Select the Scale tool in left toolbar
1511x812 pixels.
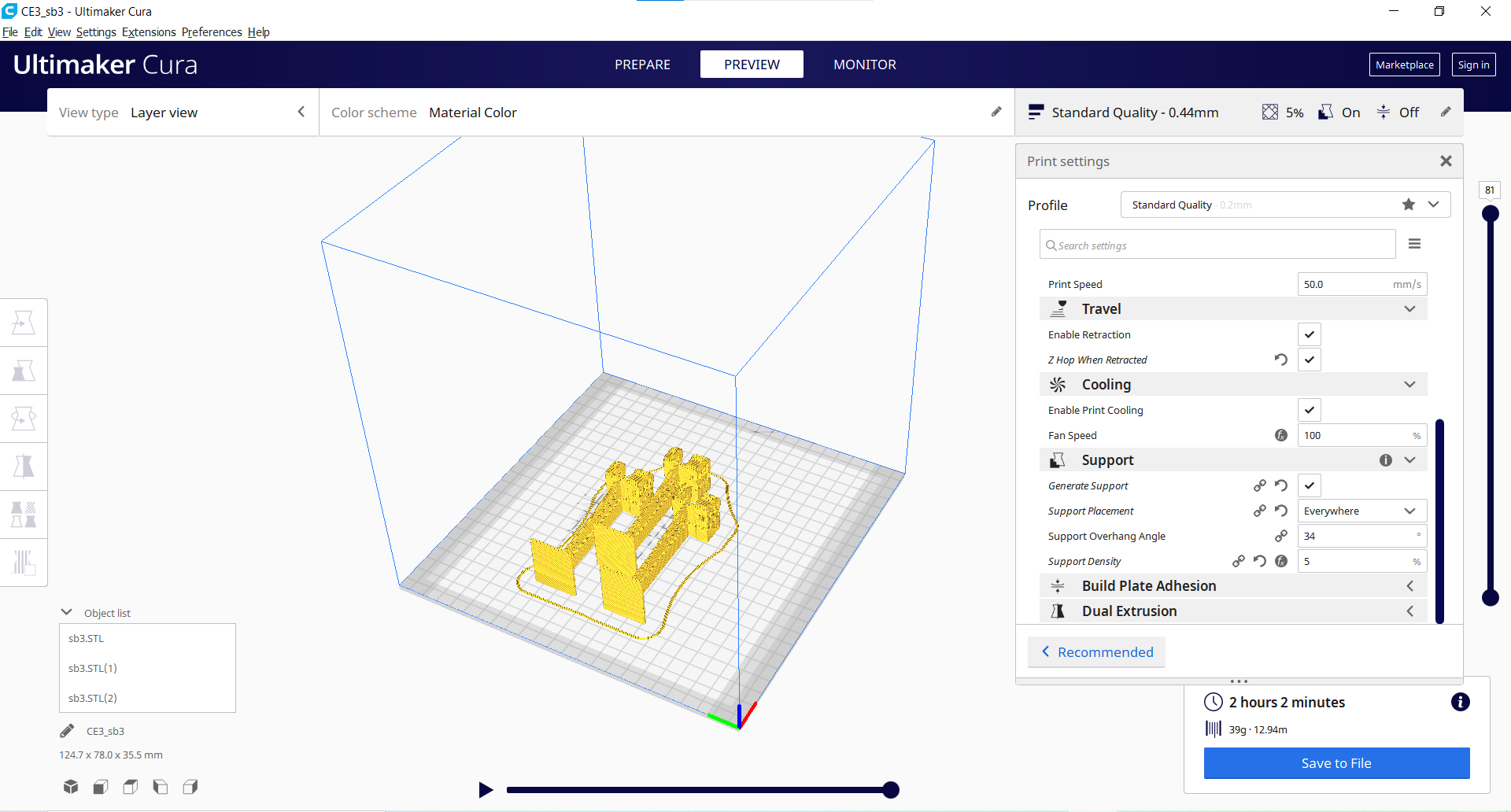tap(24, 371)
